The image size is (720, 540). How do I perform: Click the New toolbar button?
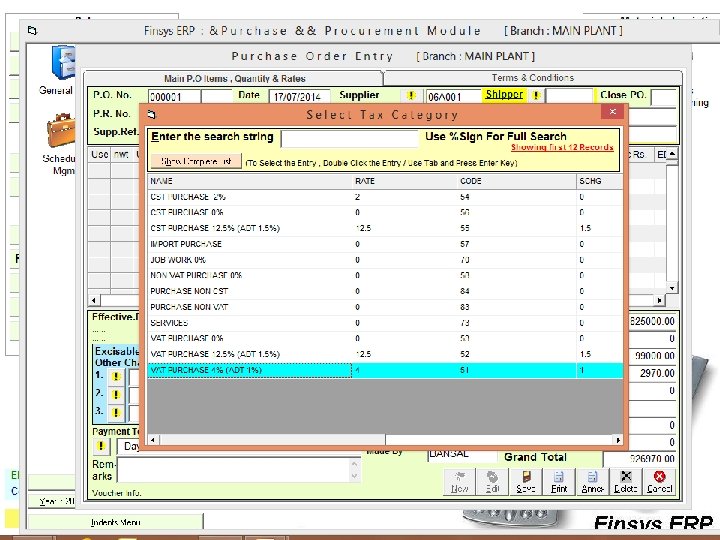tap(460, 482)
